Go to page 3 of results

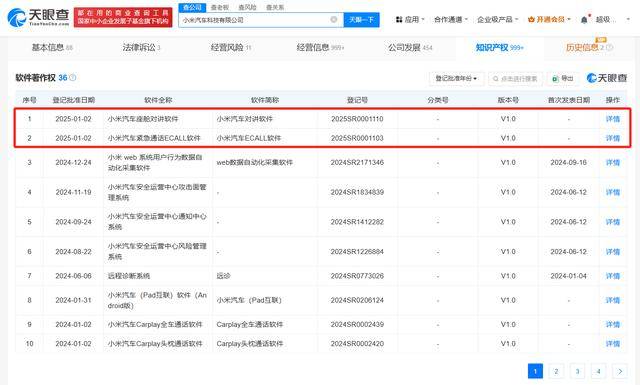pyautogui.click(x=577, y=371)
